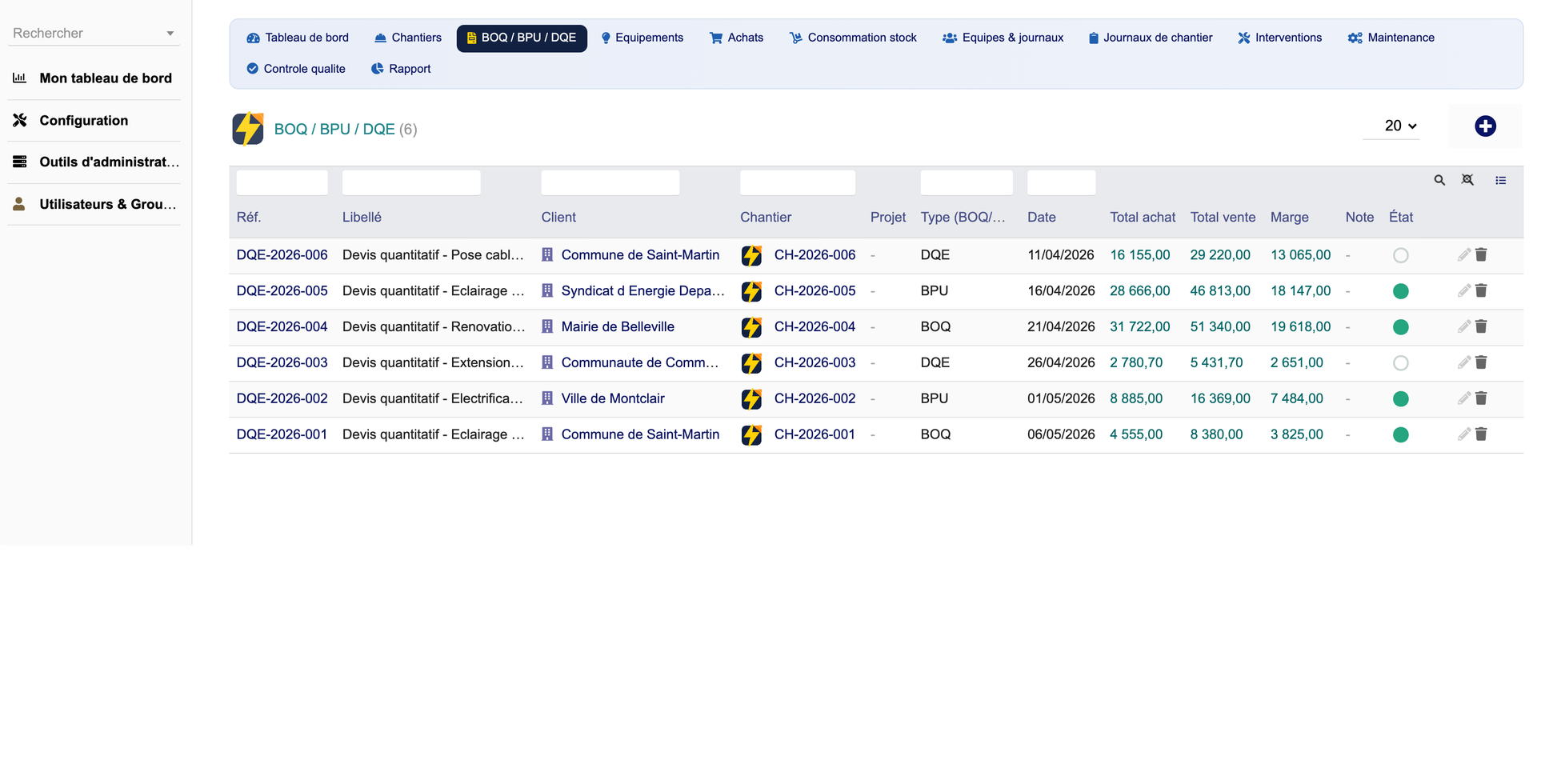
Task: Switch to Equipes & journaux tab
Action: [1003, 38]
